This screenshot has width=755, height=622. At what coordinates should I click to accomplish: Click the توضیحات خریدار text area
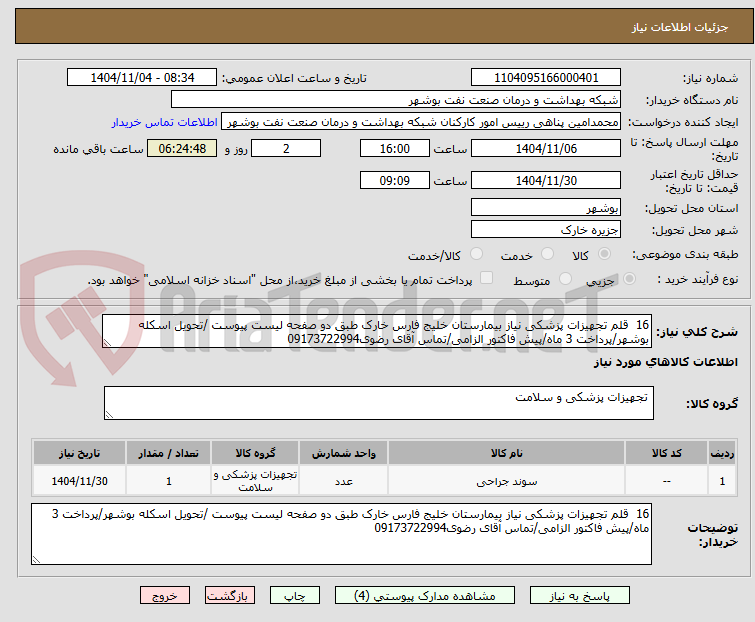click(x=341, y=534)
